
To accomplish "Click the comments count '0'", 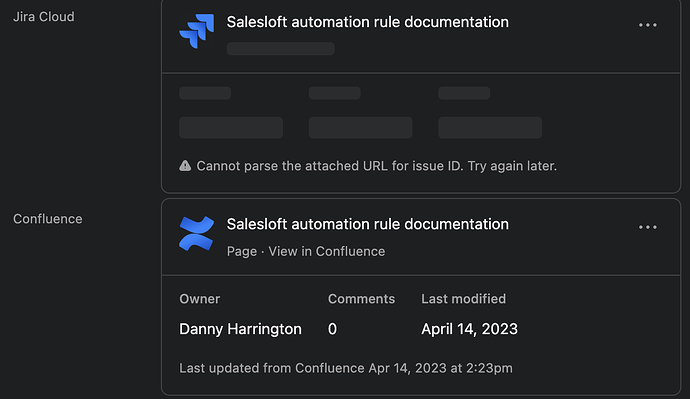I will (332, 329).
